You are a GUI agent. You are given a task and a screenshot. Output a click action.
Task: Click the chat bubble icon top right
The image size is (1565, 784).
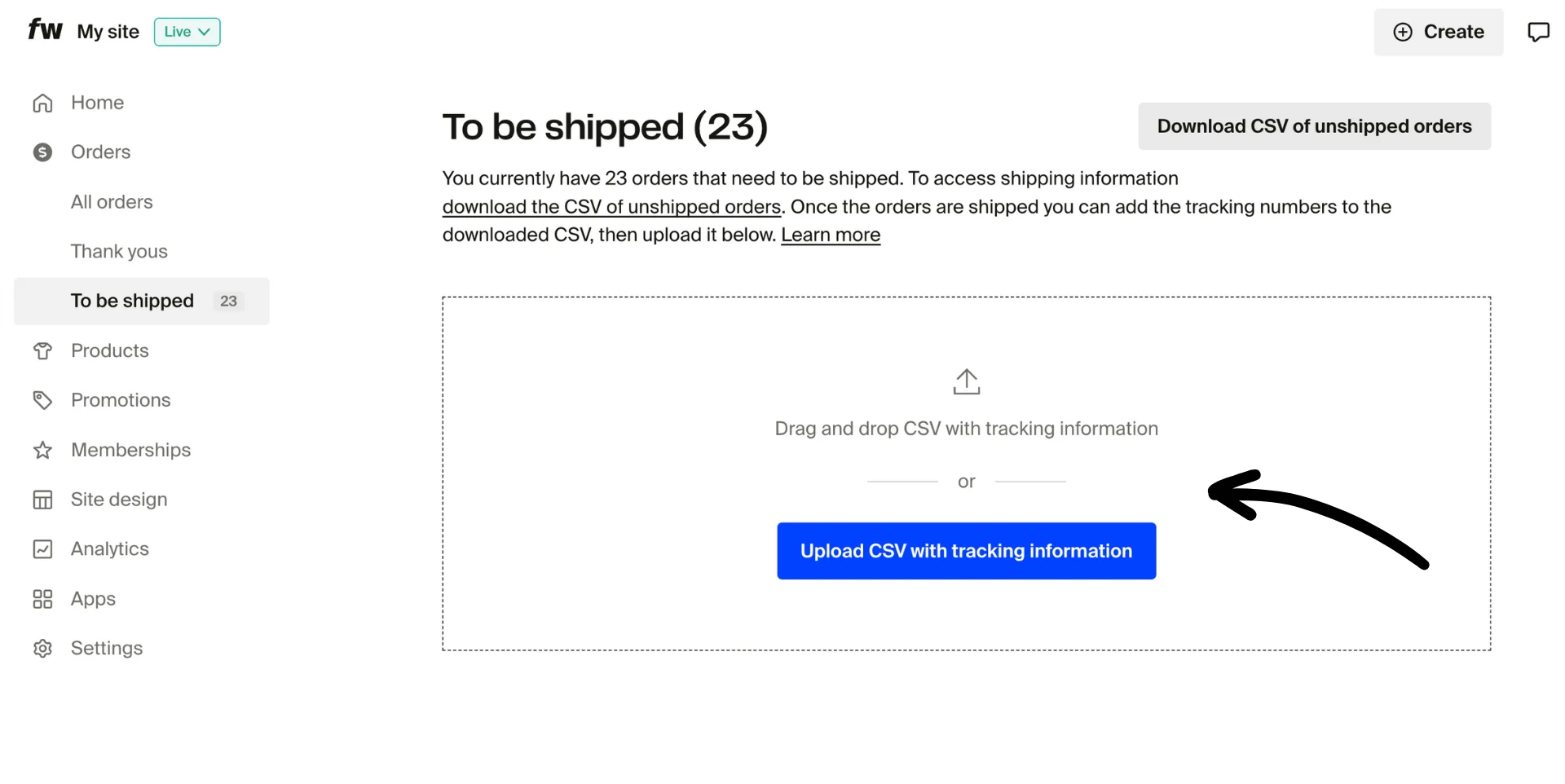click(x=1541, y=31)
